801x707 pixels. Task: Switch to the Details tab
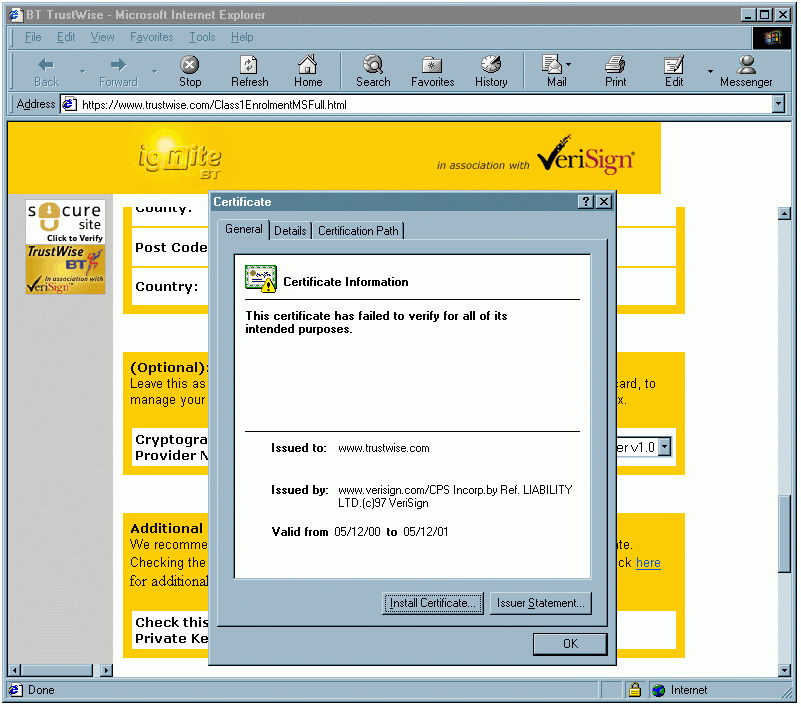(x=290, y=231)
